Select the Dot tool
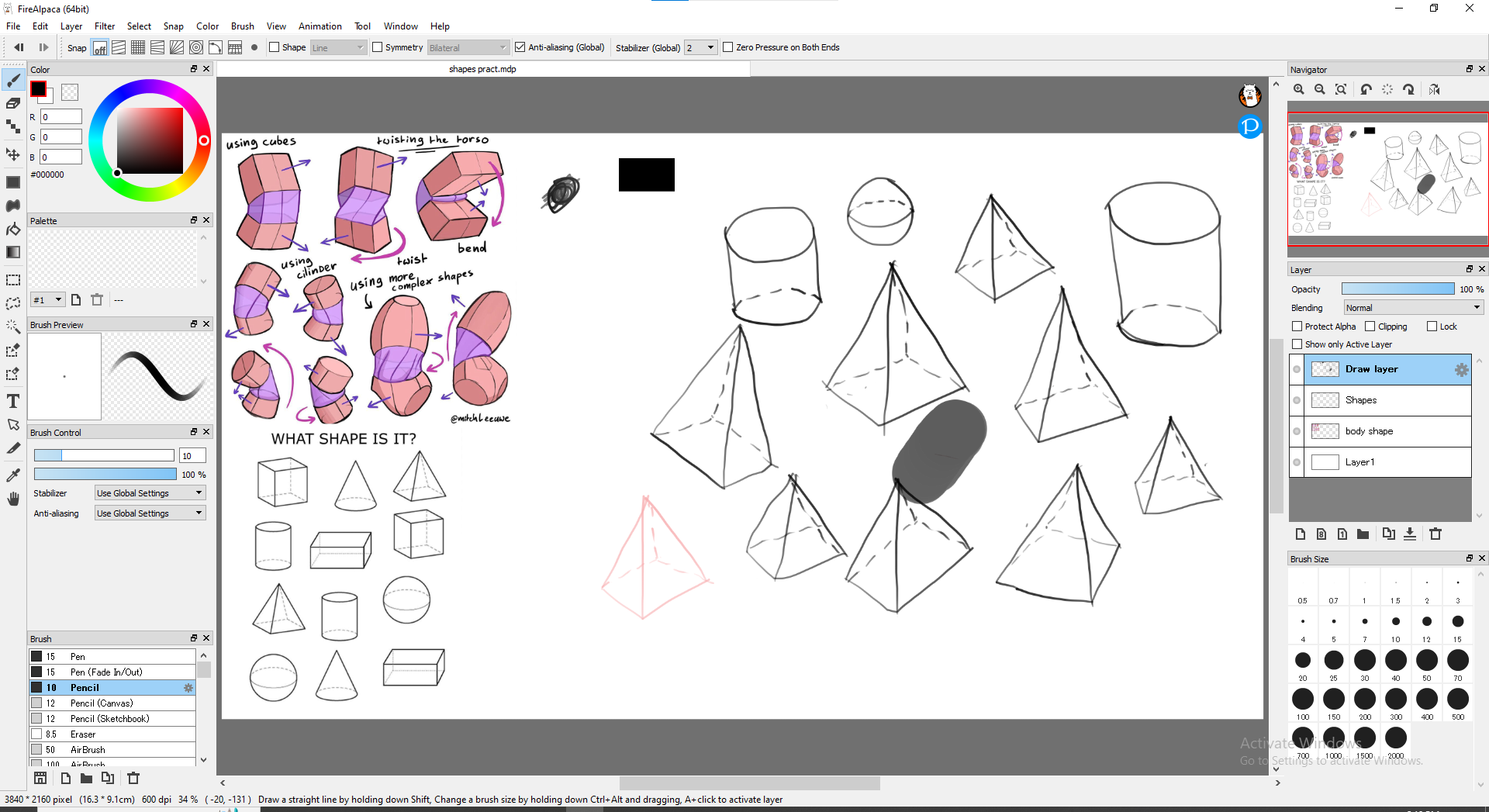The image size is (1489, 812). click(x=13, y=126)
